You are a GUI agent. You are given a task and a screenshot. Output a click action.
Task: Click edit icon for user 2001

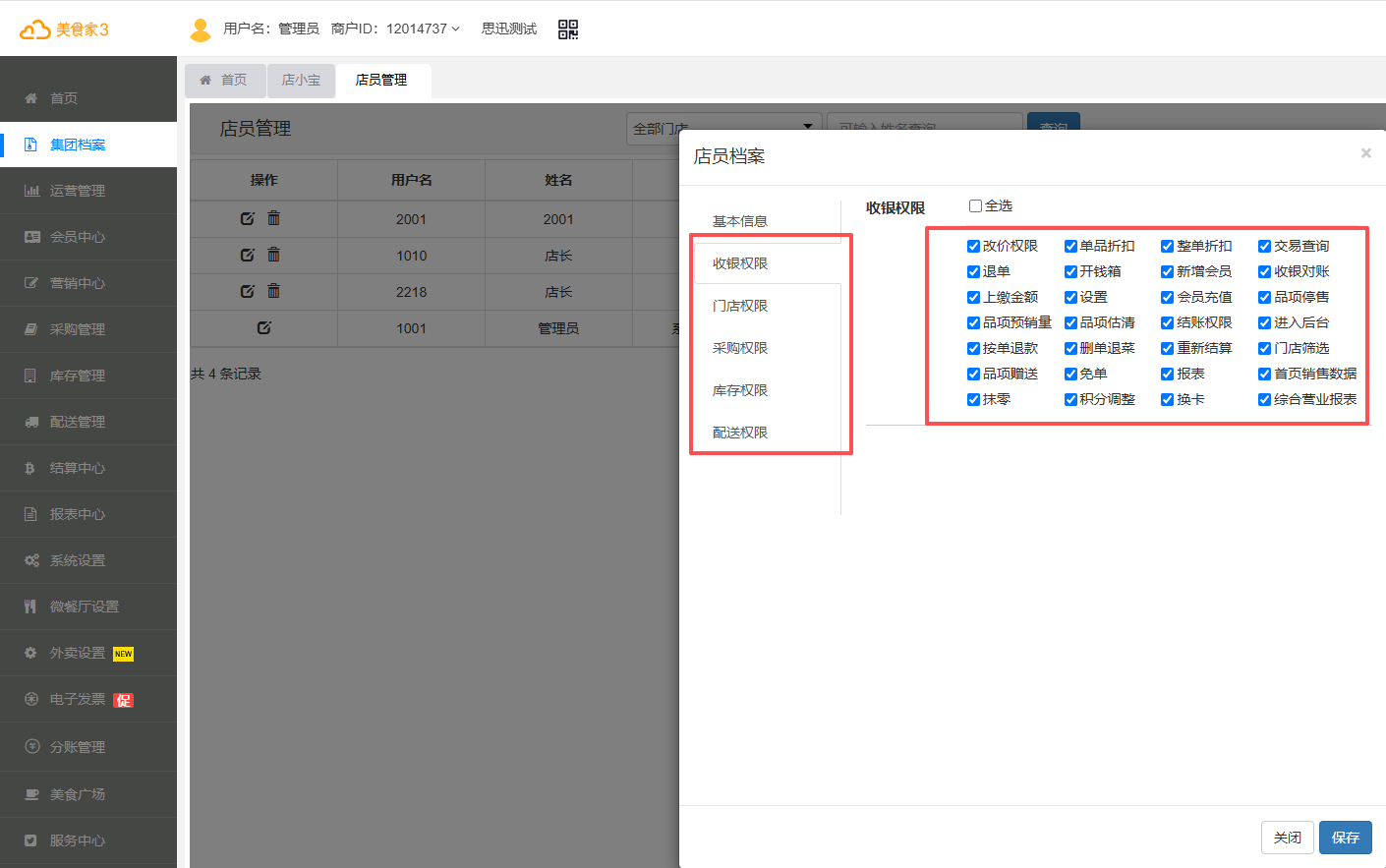click(x=248, y=218)
